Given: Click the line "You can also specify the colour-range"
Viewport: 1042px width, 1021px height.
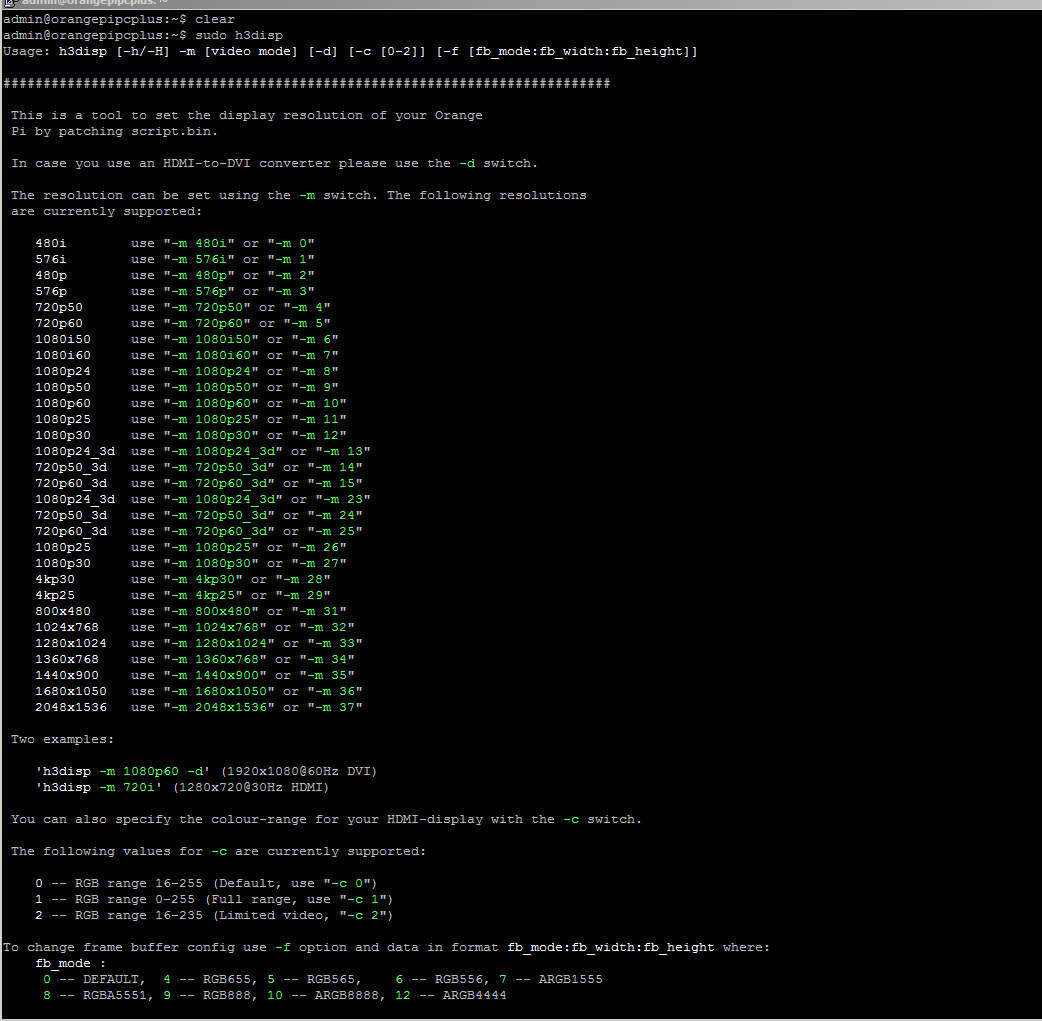Looking at the screenshot, I should click(x=326, y=819).
